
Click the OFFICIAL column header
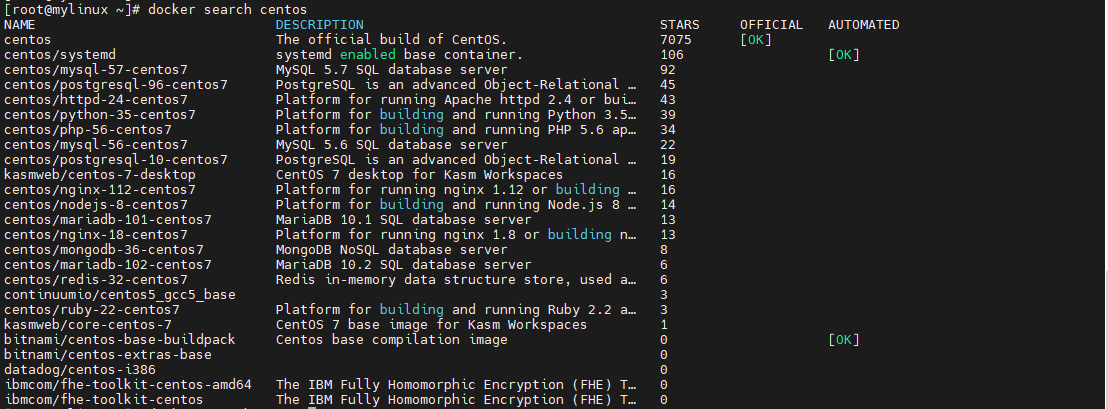(x=771, y=24)
